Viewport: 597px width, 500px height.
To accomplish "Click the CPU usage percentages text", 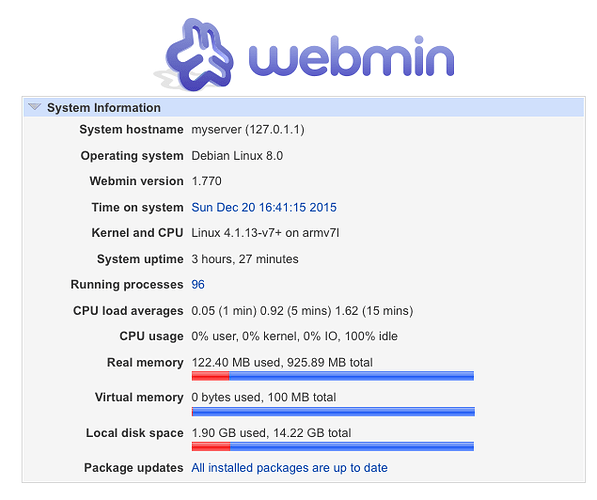I will pos(295,336).
